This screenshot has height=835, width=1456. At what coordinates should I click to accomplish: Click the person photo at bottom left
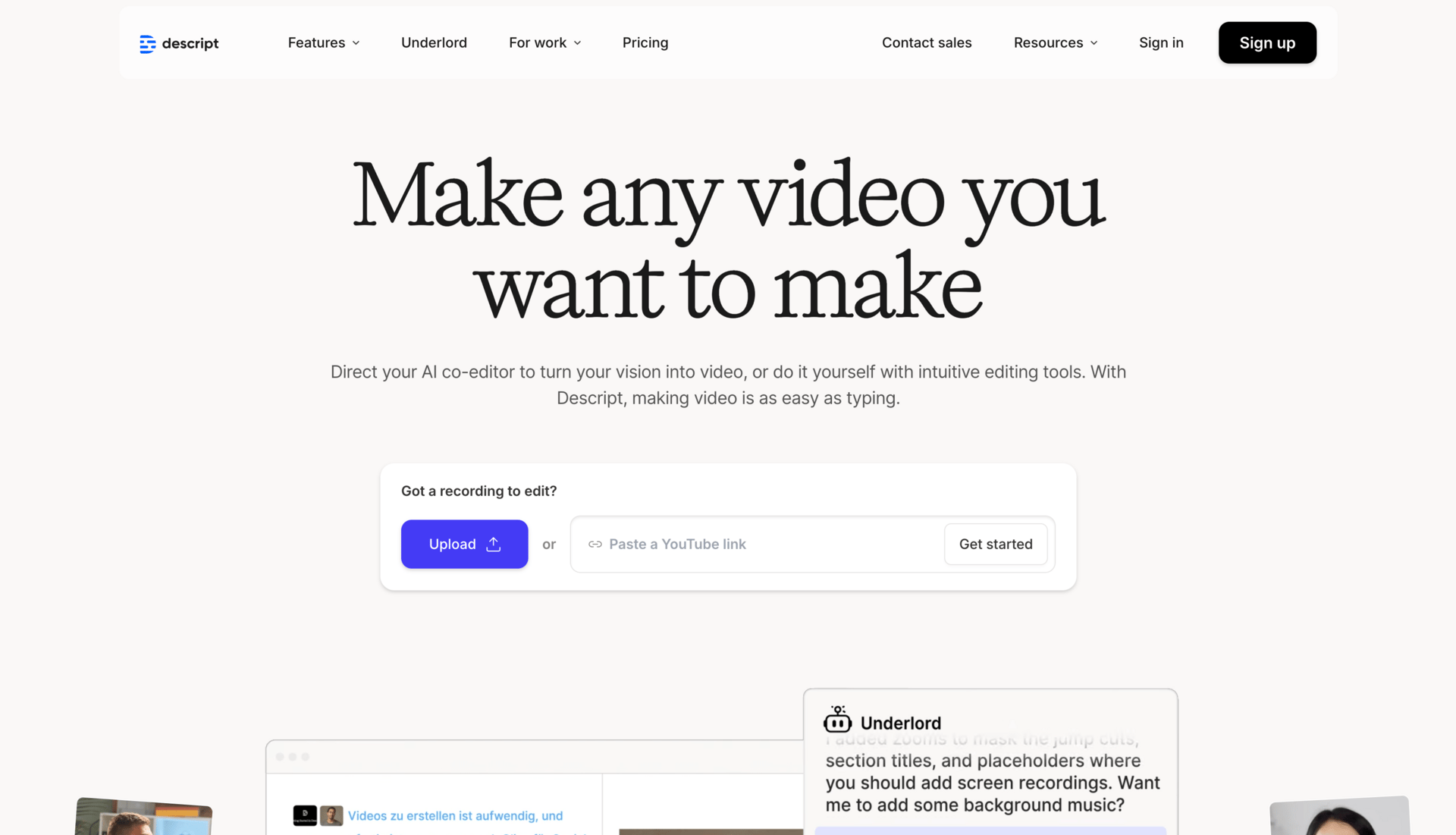click(x=143, y=816)
